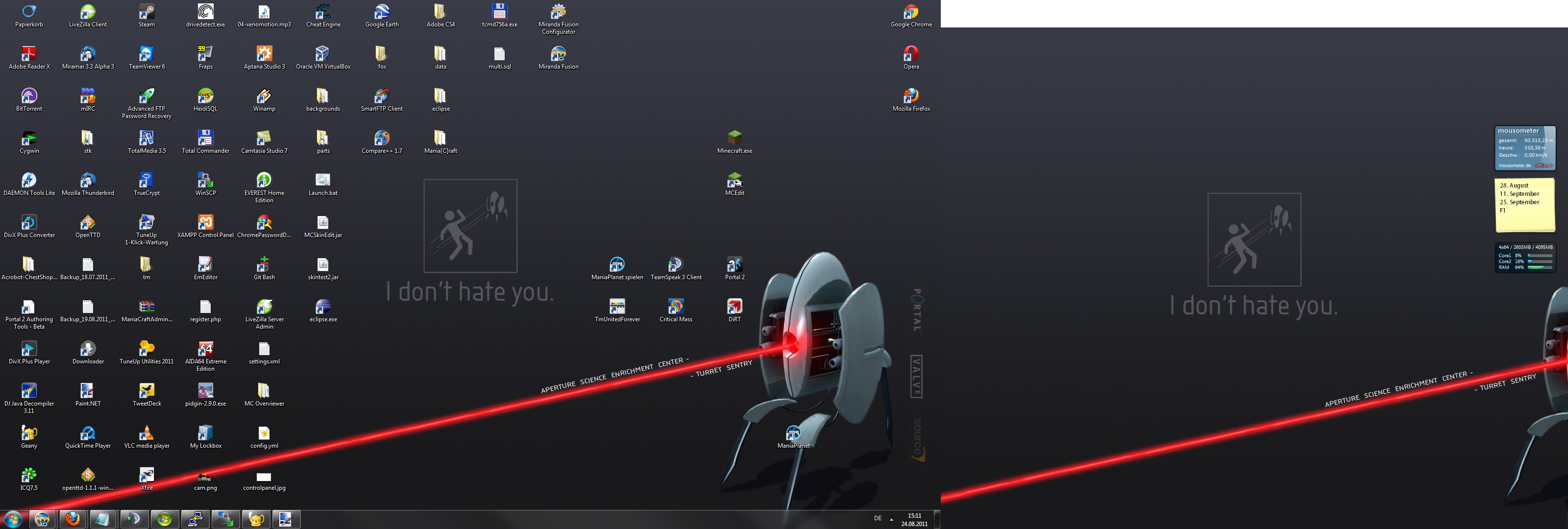Open the clock showing 15:11

[914, 519]
